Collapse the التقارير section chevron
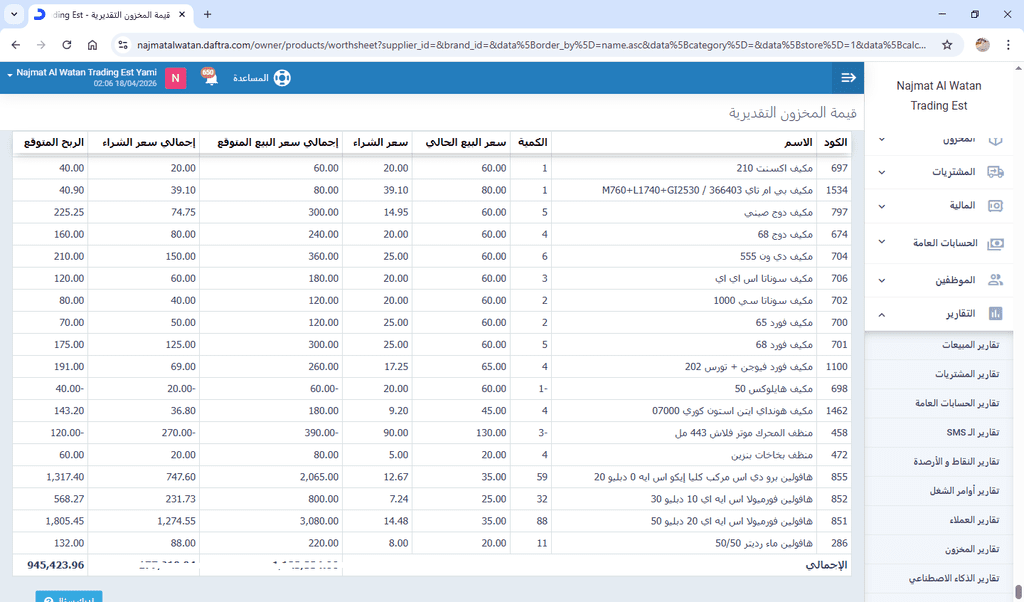Image resolution: width=1024 pixels, height=602 pixels. click(x=881, y=315)
